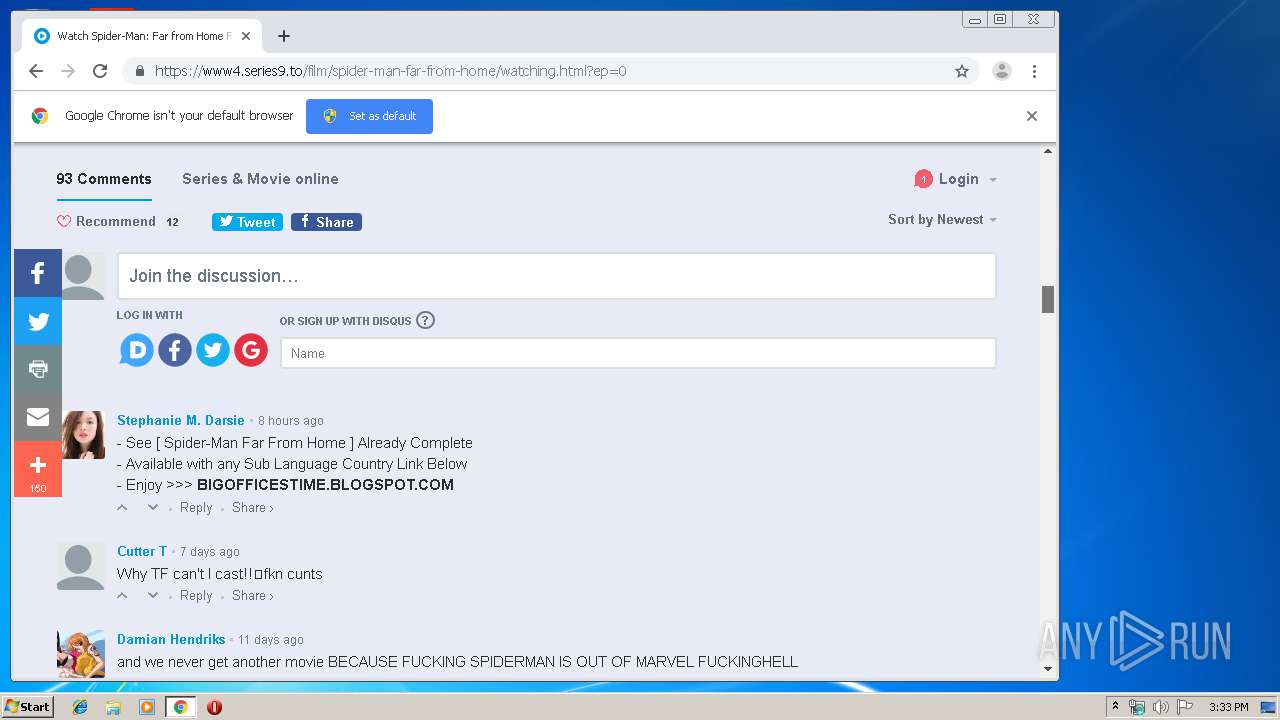The width and height of the screenshot is (1280, 720).
Task: Click the address bar URL
Action: 390,71
